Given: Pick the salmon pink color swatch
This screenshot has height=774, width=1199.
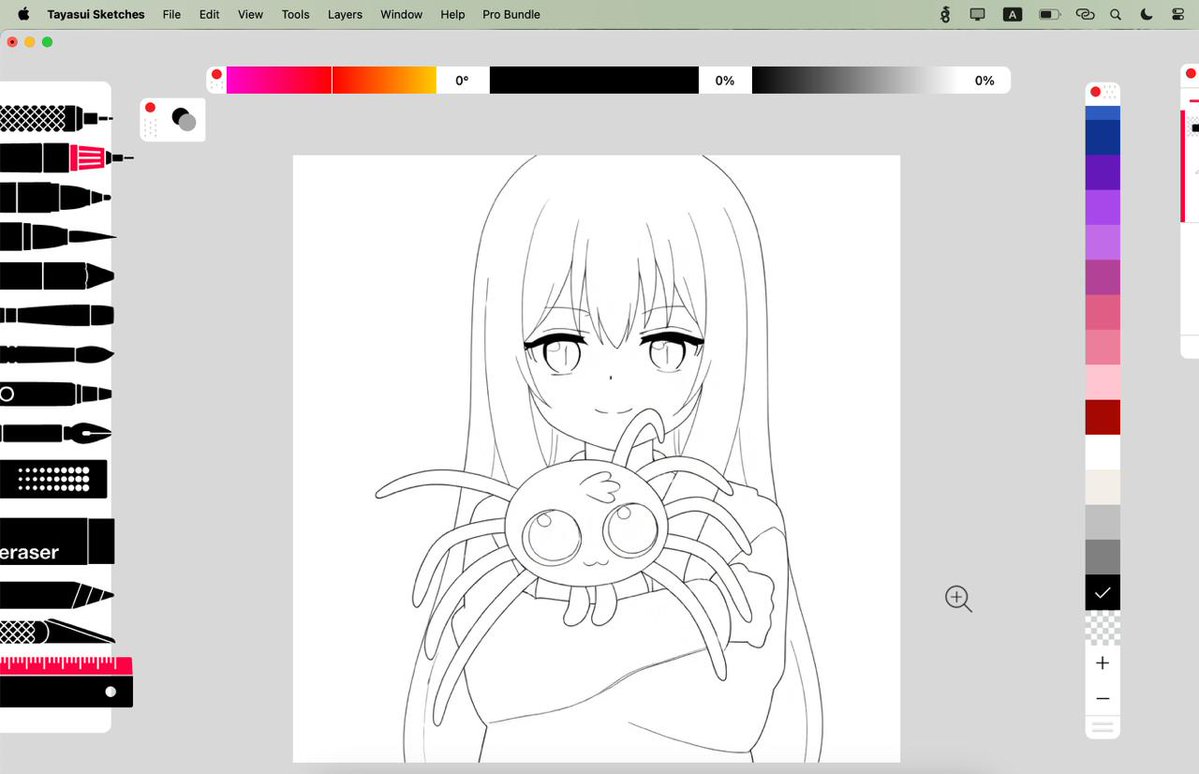Looking at the screenshot, I should pos(1103,347).
